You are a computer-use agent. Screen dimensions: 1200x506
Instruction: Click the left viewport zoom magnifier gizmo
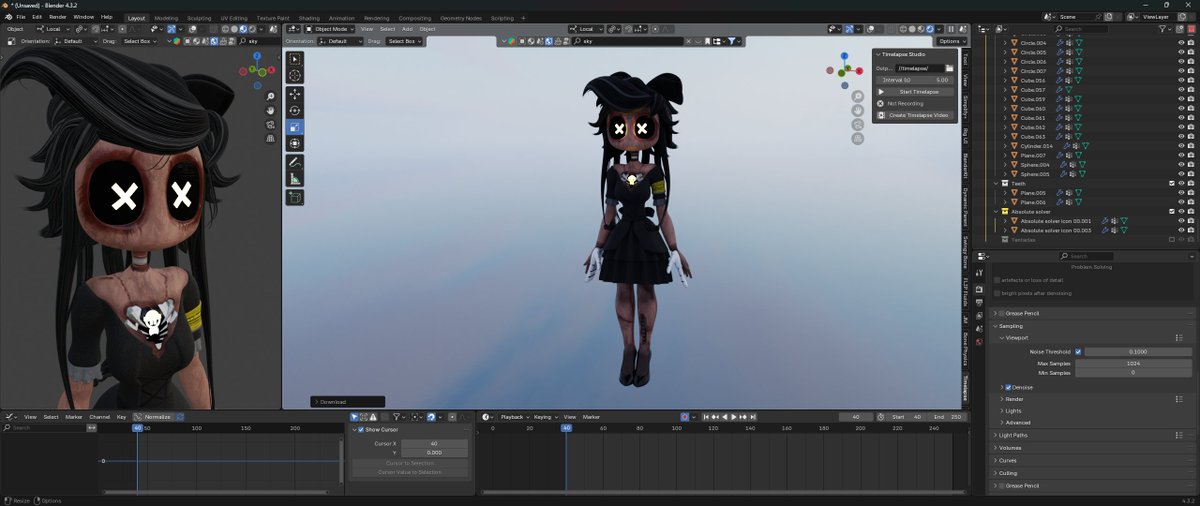tap(270, 96)
